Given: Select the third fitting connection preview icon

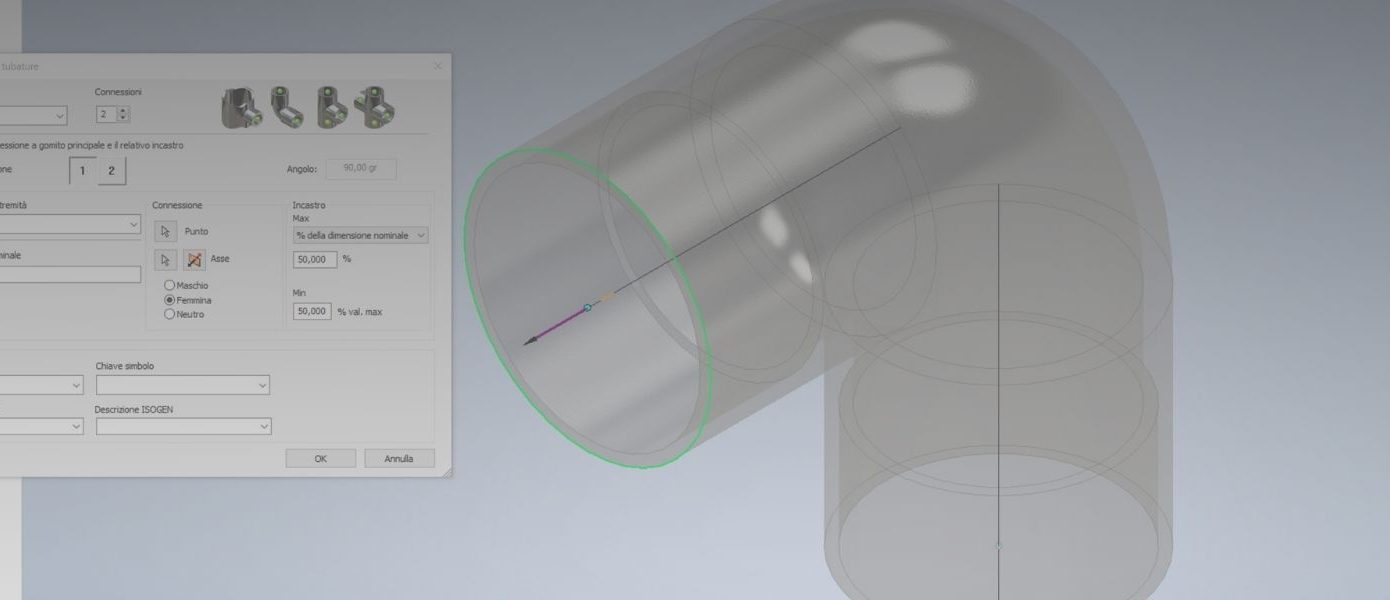Looking at the screenshot, I should pyautogui.click(x=330, y=108).
